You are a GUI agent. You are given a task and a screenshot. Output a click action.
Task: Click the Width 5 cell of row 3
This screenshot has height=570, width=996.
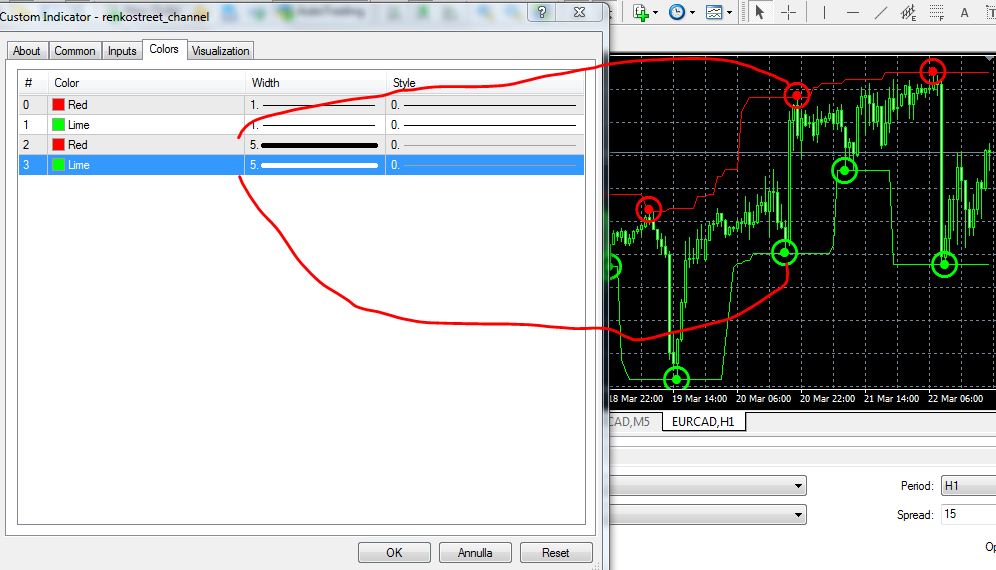pyautogui.click(x=315, y=165)
